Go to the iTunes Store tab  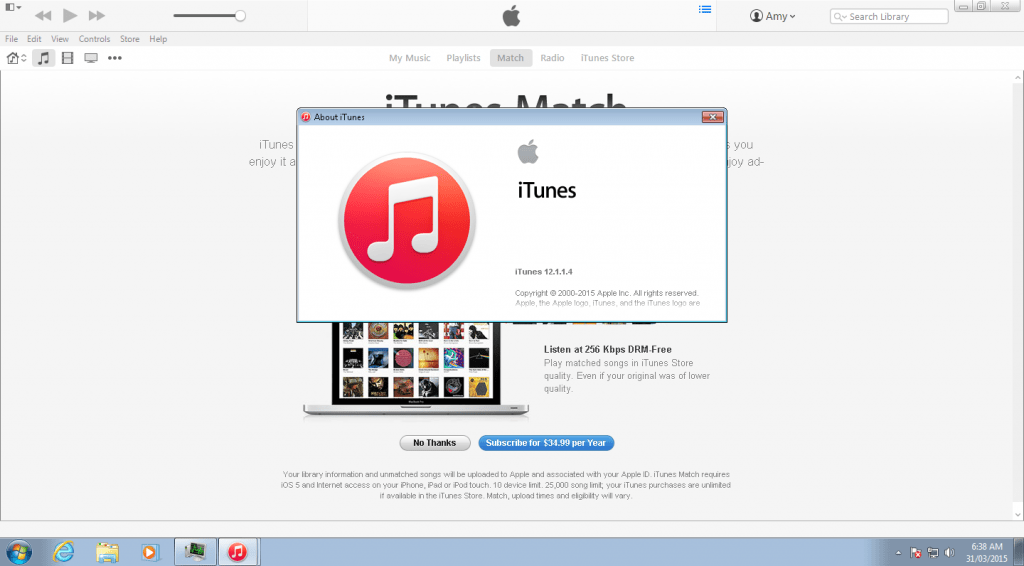tap(607, 58)
